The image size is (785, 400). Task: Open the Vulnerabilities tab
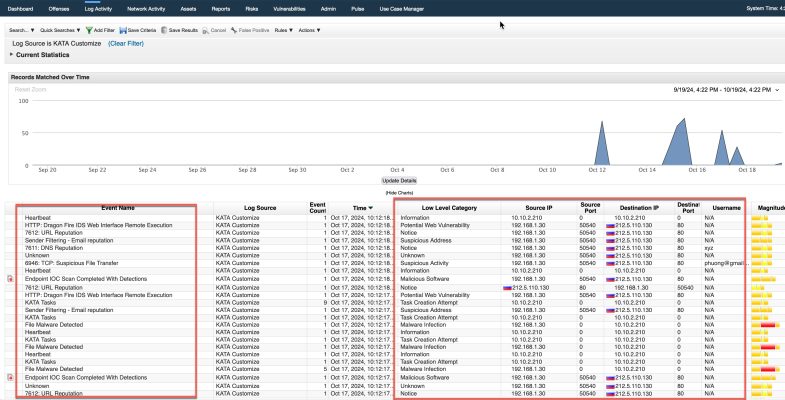[x=289, y=9]
